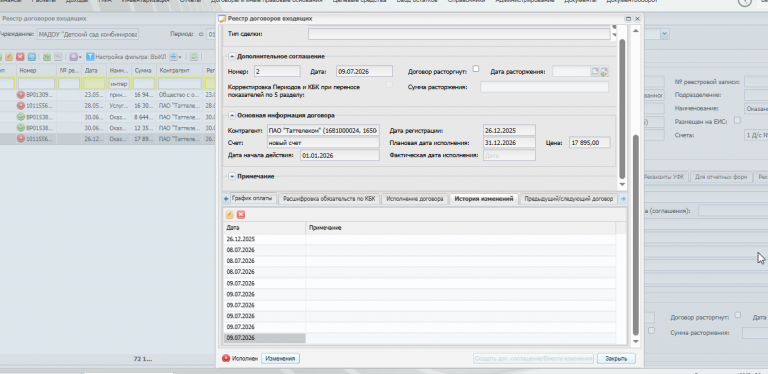The image size is (768, 374).
Task: Click the red delete icon in history toolbar
Action: [240, 215]
